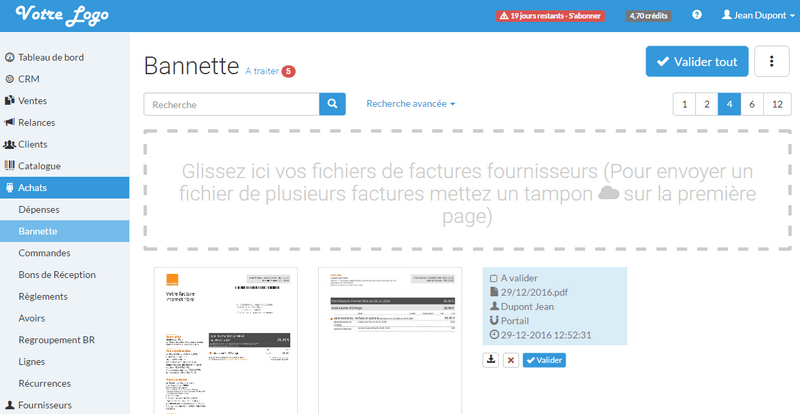Switch to 6 items per row
Image resolution: width=800 pixels, height=414 pixels.
pyautogui.click(x=751, y=104)
